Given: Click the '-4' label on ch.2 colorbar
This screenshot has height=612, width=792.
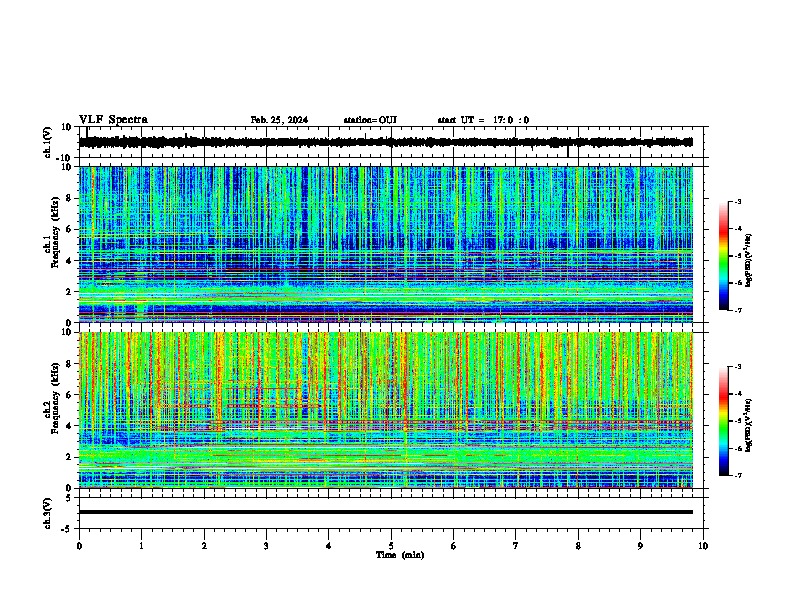Looking at the screenshot, I should coord(737,394).
